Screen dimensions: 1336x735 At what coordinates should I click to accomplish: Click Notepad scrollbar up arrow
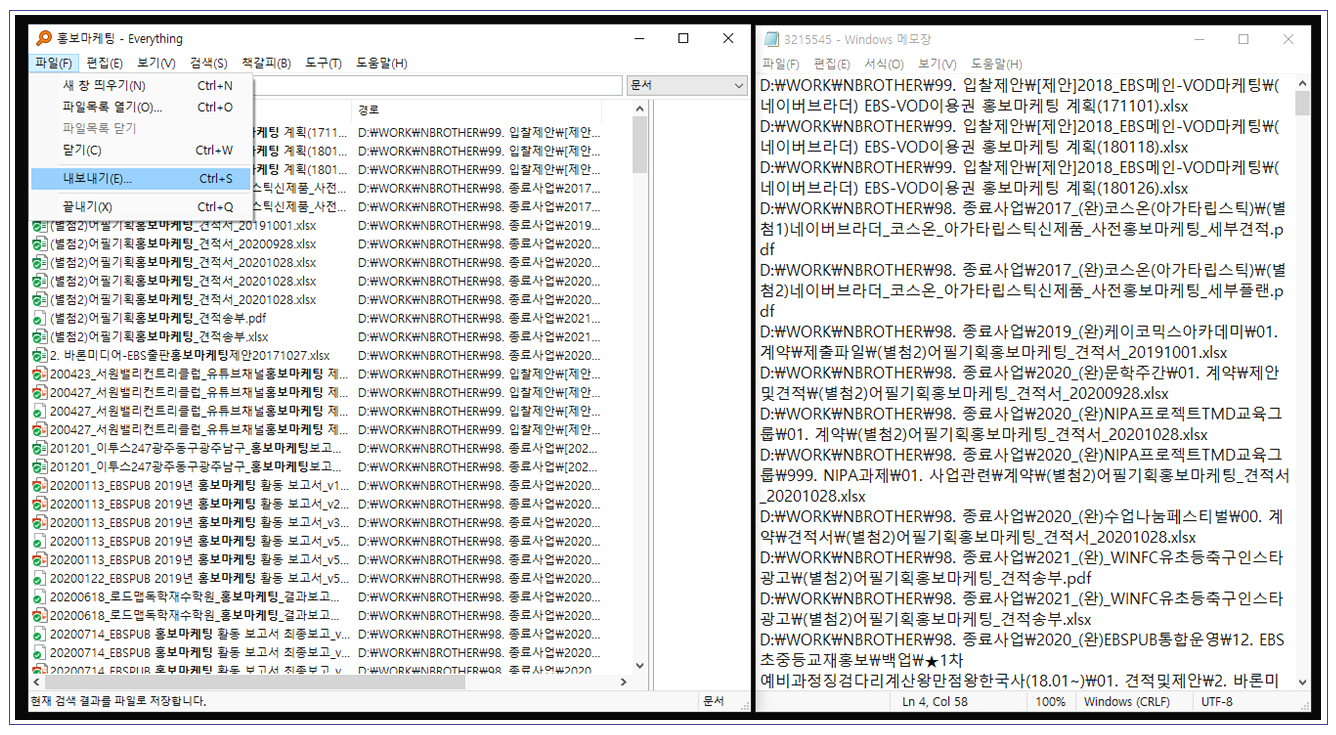click(1302, 82)
